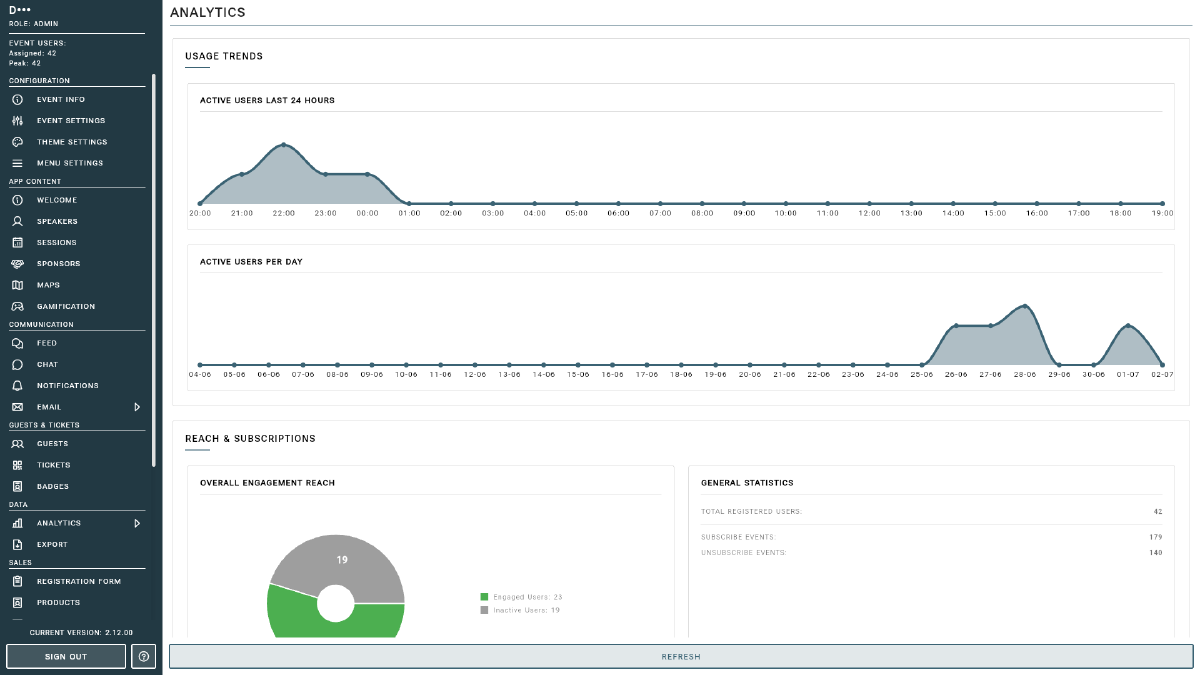
Task: Click the Usage Trends heading
Action: click(x=224, y=56)
